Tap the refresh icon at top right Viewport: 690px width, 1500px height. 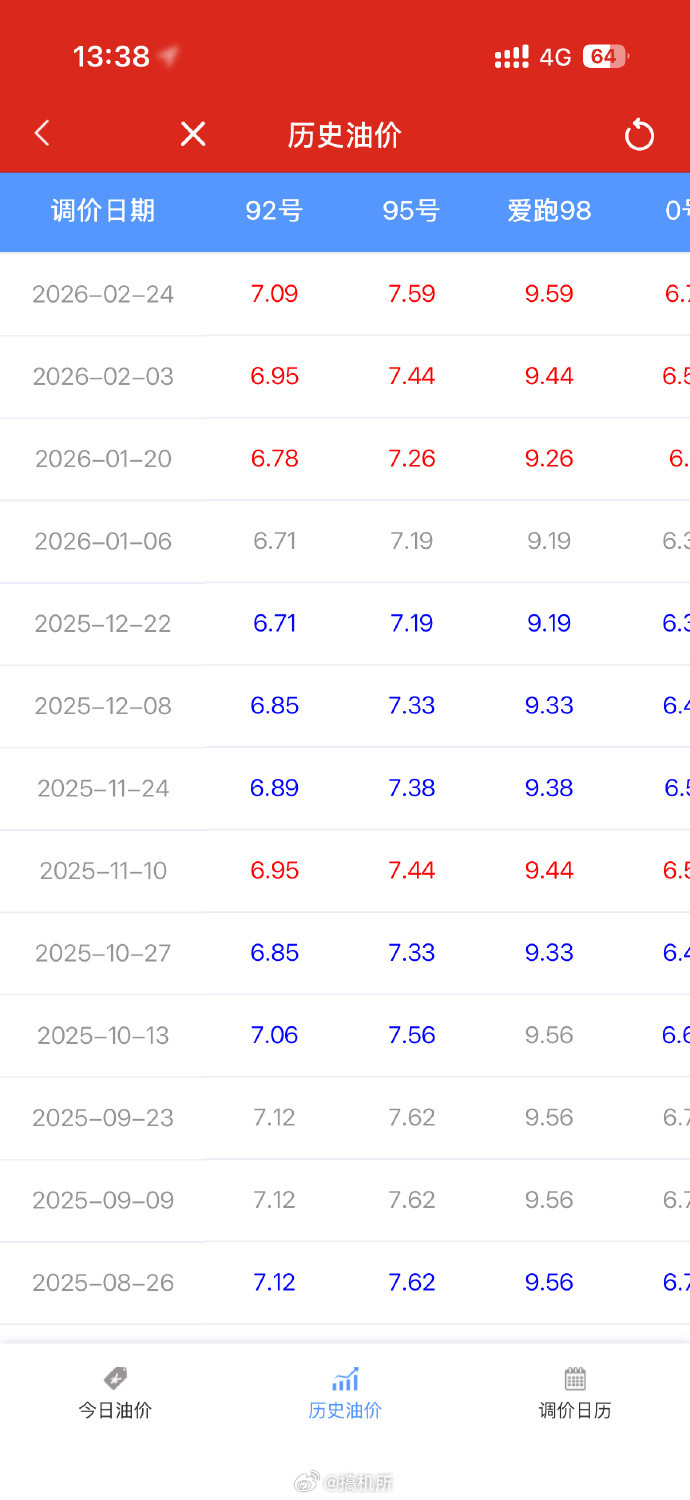pyautogui.click(x=639, y=133)
